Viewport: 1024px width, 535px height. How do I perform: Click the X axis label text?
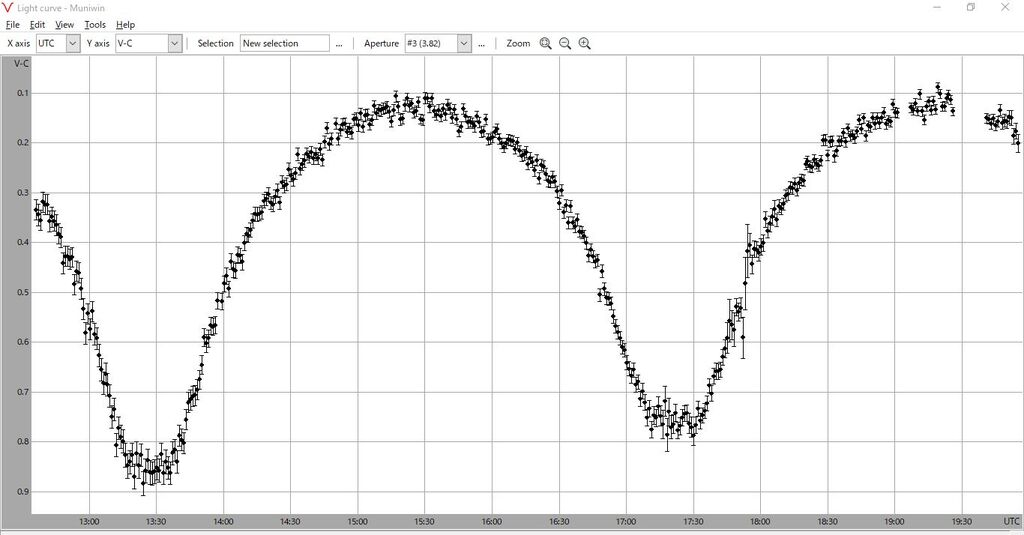coord(18,43)
